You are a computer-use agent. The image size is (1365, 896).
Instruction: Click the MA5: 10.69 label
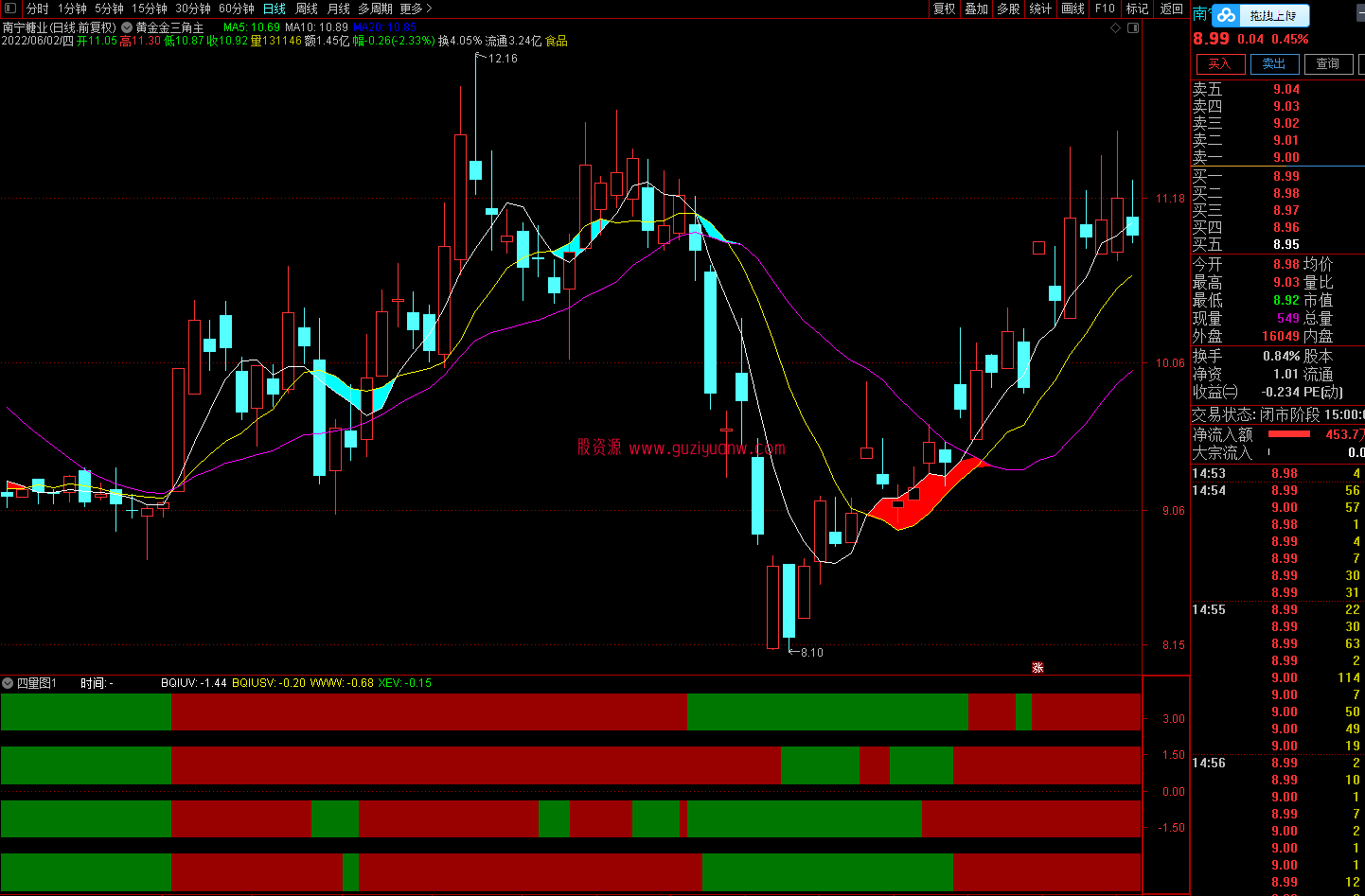(252, 27)
